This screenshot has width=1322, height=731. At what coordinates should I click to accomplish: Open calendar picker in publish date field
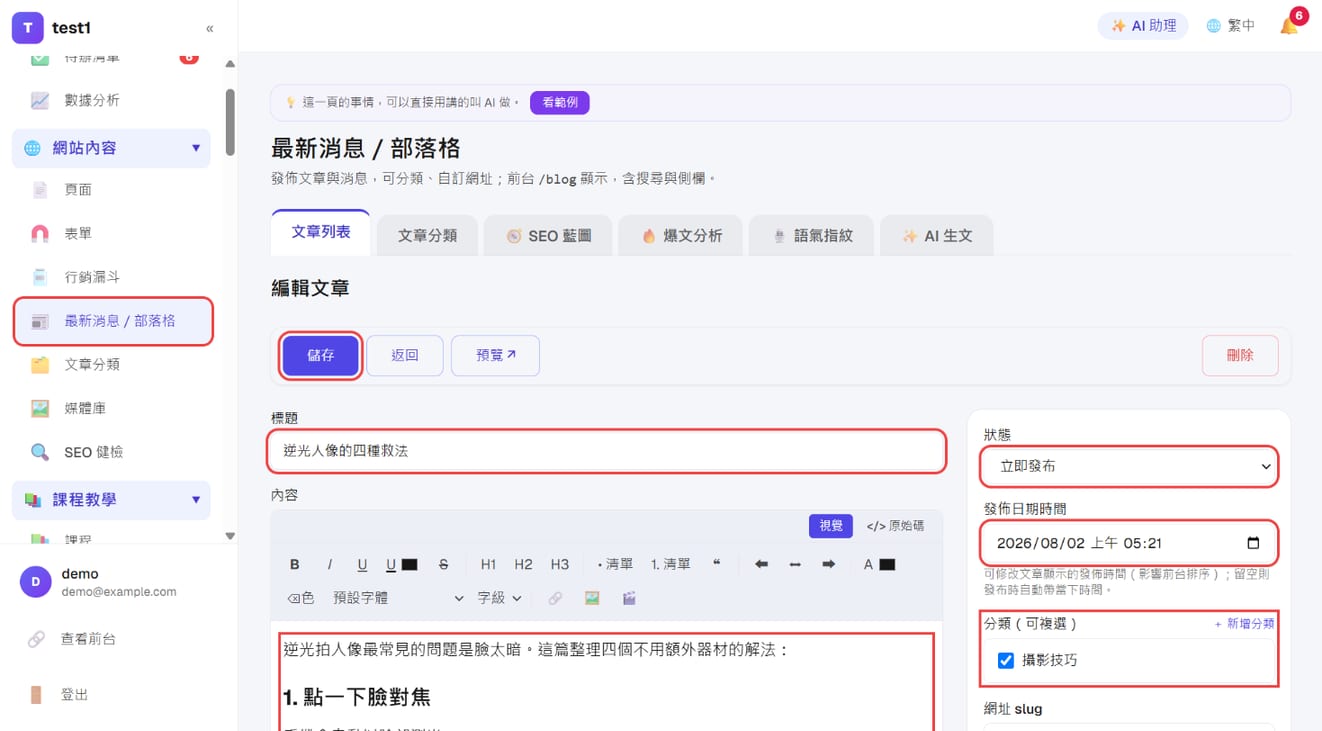[x=1253, y=543]
